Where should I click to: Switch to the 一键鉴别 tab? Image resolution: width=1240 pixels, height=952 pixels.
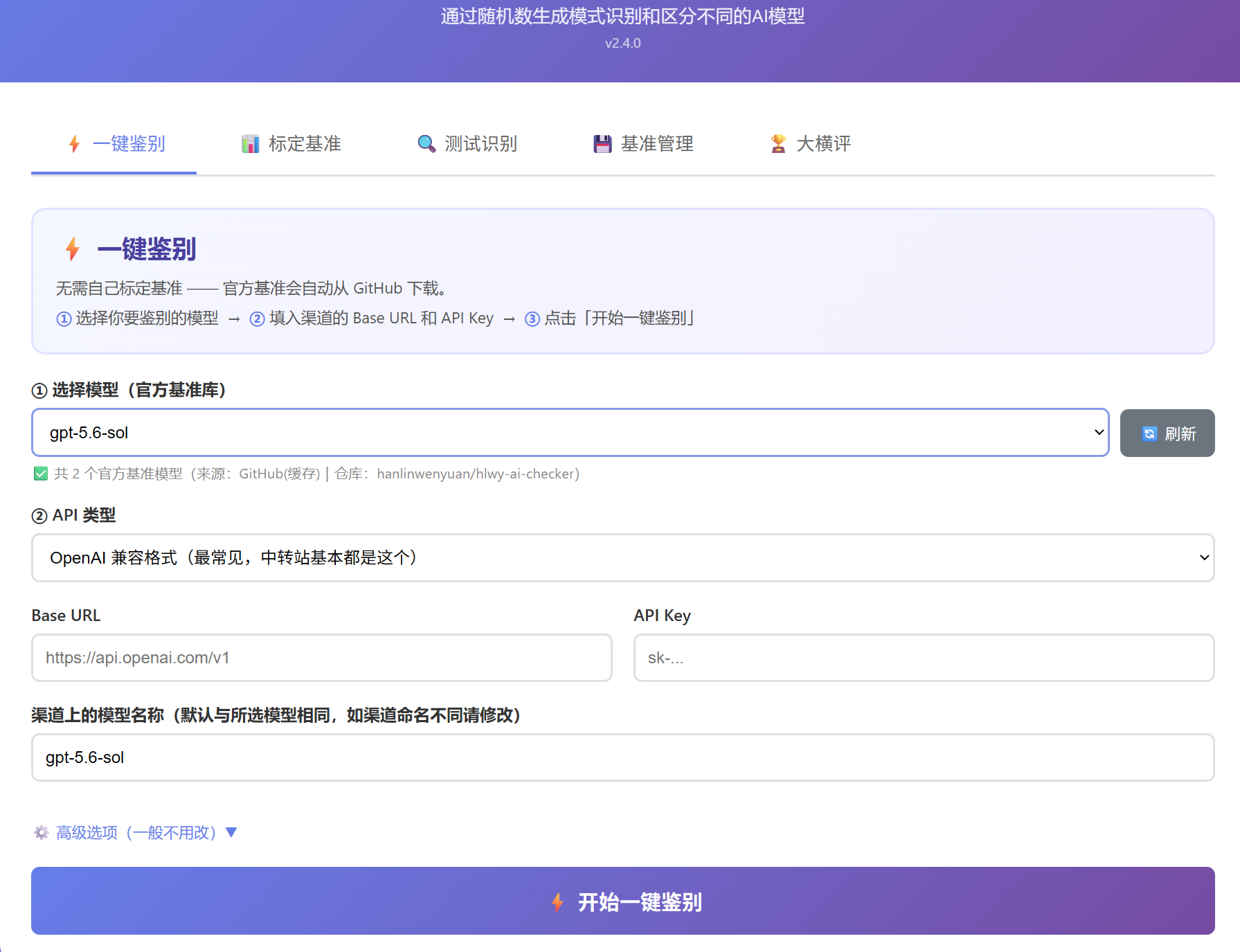(x=114, y=143)
